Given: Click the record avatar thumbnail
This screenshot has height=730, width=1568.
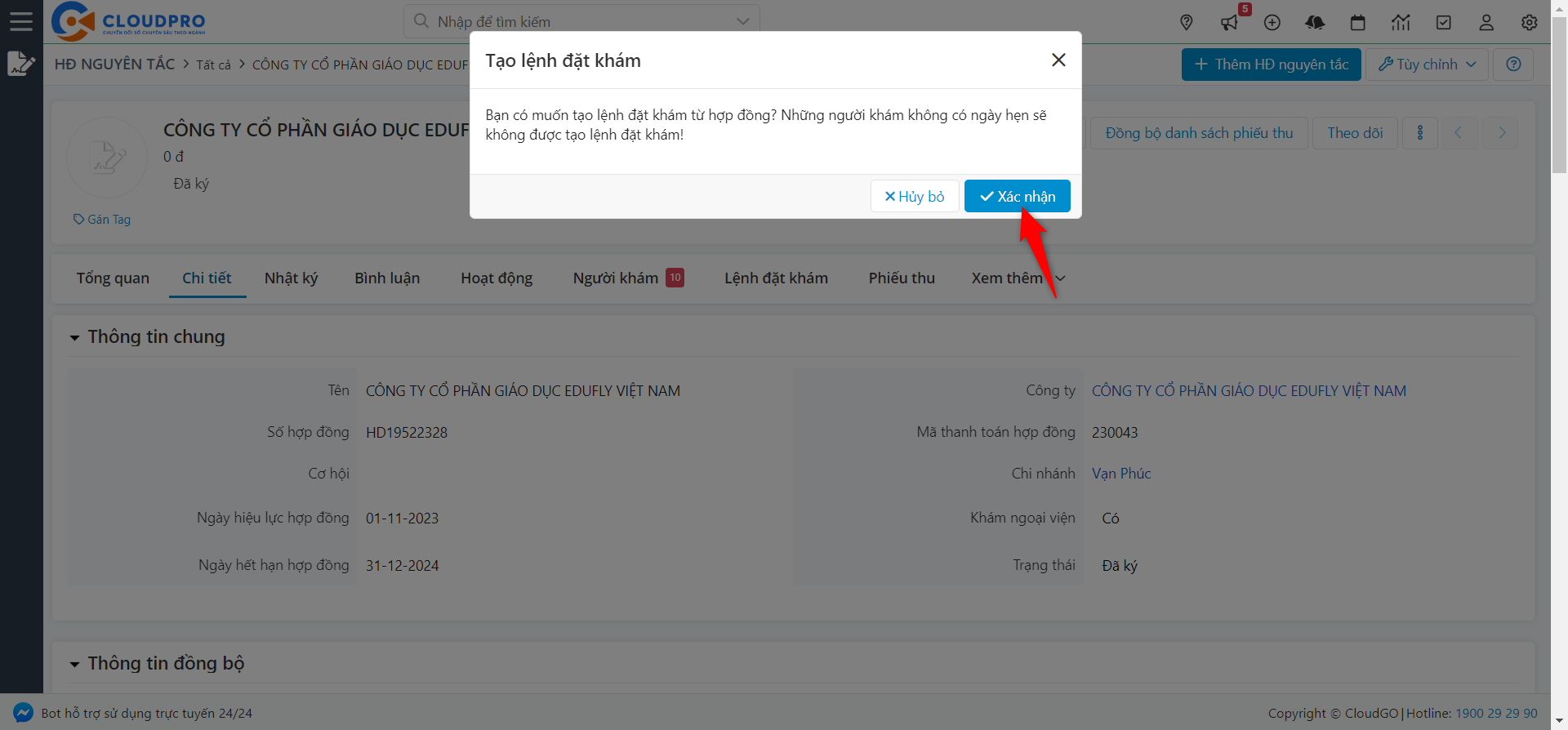Looking at the screenshot, I should point(107,158).
